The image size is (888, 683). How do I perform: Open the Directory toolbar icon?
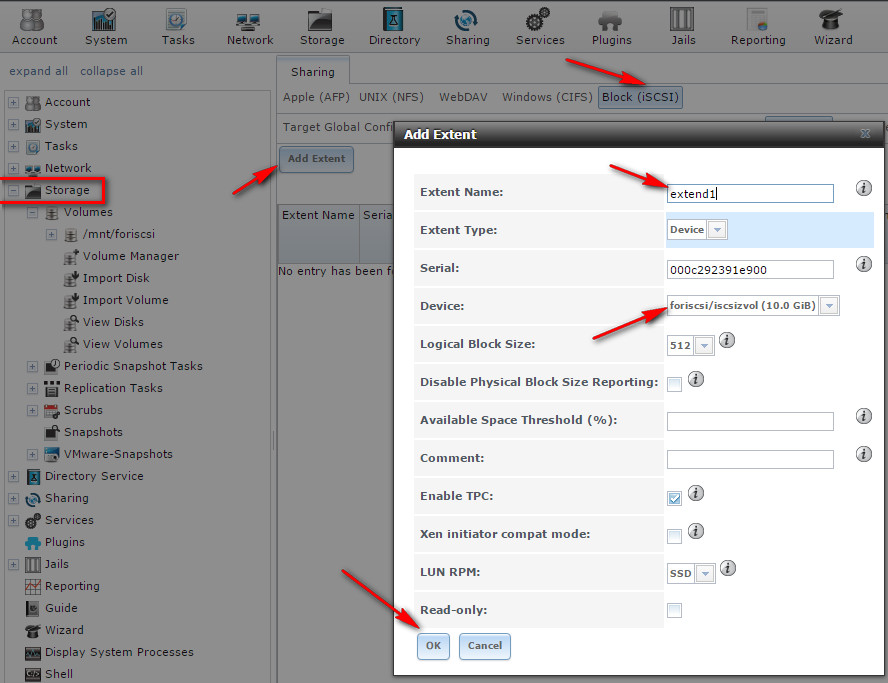(x=394, y=27)
